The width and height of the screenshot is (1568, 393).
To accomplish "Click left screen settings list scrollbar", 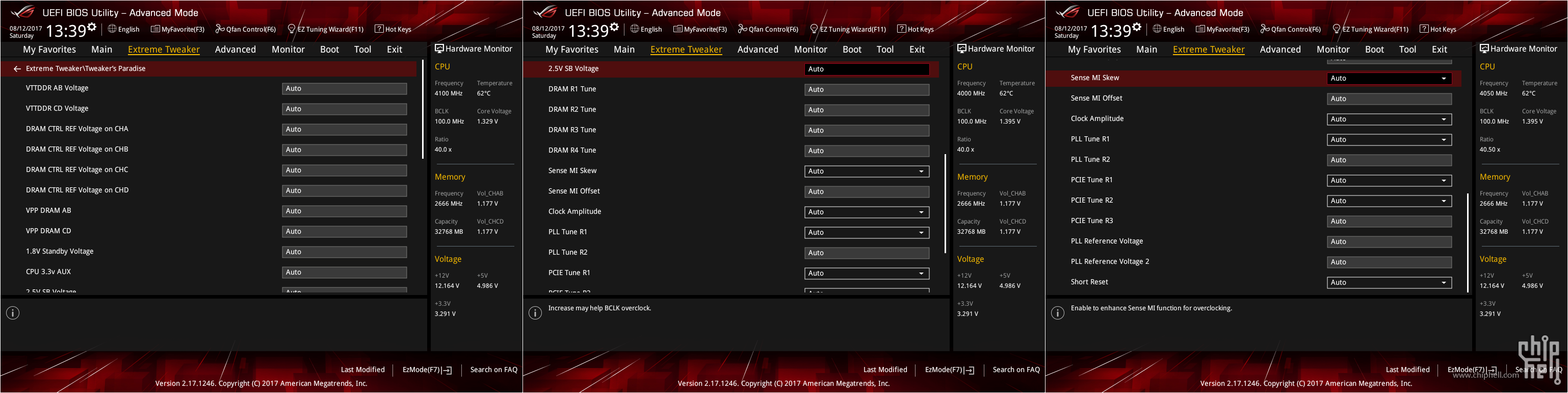I will 423,110.
